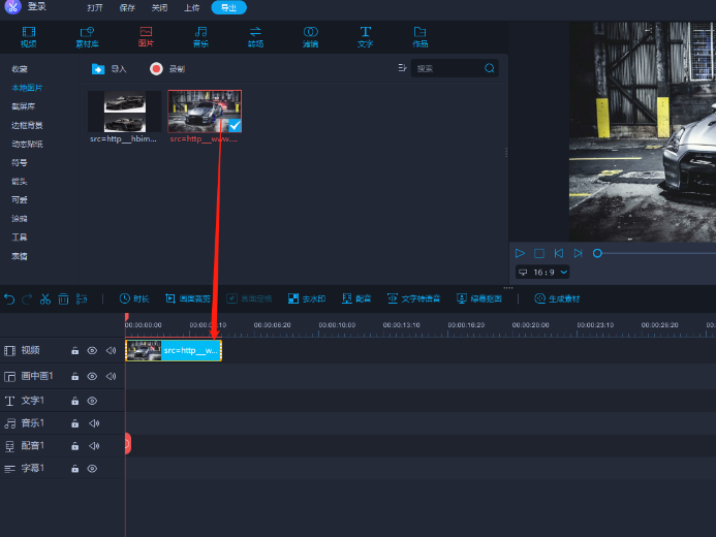This screenshot has width=716, height=537.
Task: Select the 箭头 arrows sidebar item
Action: 19,181
